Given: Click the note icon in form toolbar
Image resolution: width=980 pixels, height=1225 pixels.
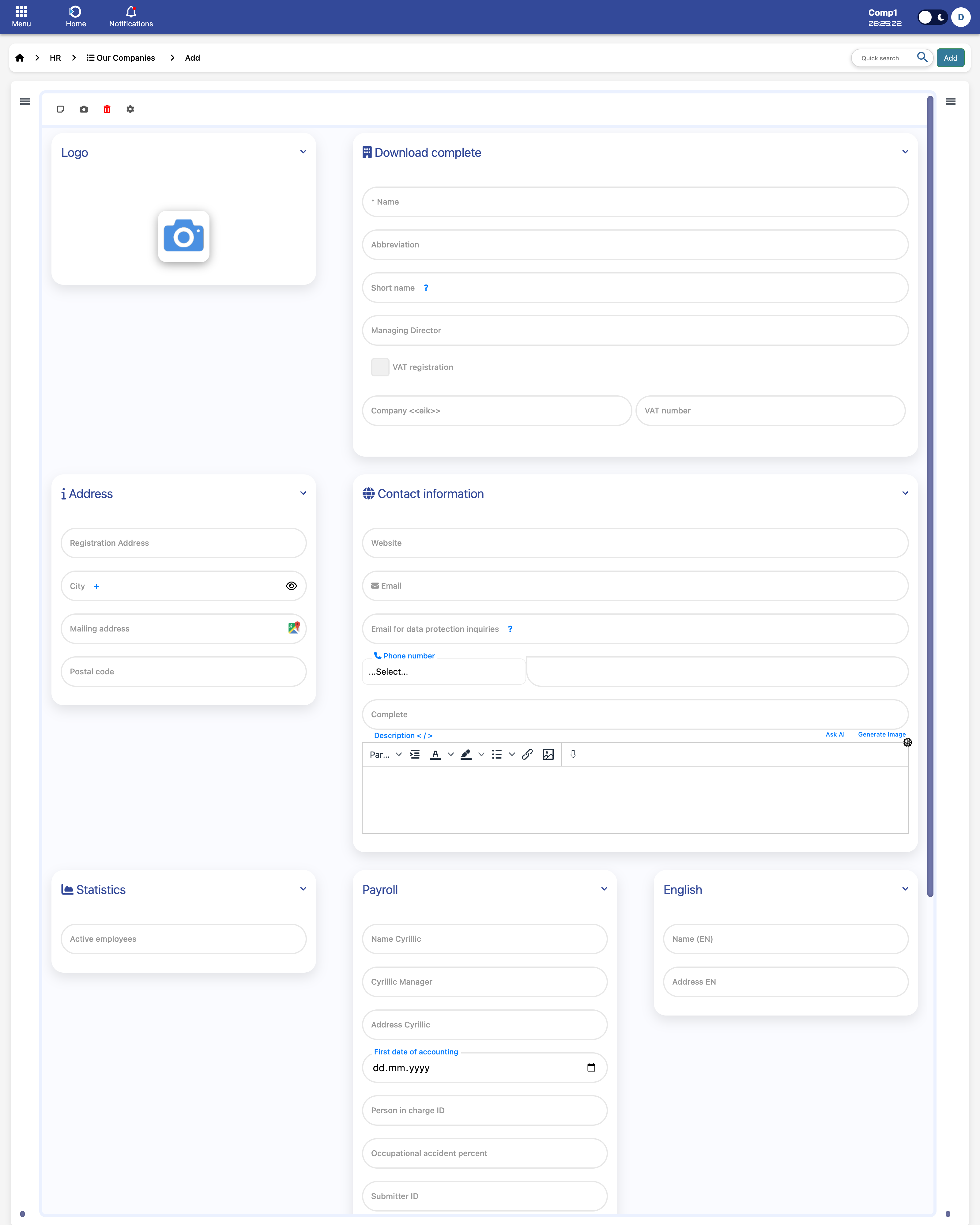Looking at the screenshot, I should (x=61, y=109).
